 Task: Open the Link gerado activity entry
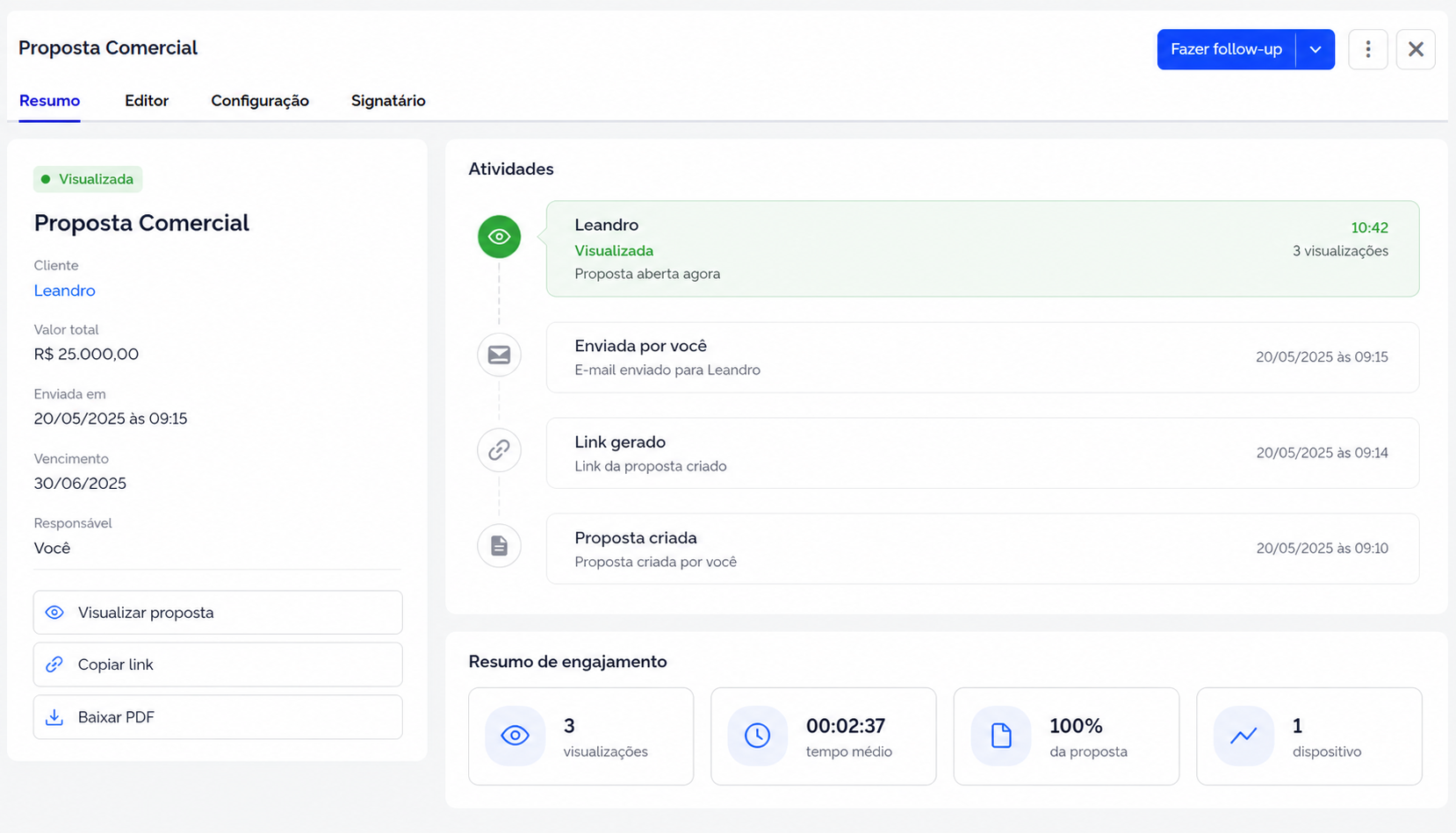(983, 453)
